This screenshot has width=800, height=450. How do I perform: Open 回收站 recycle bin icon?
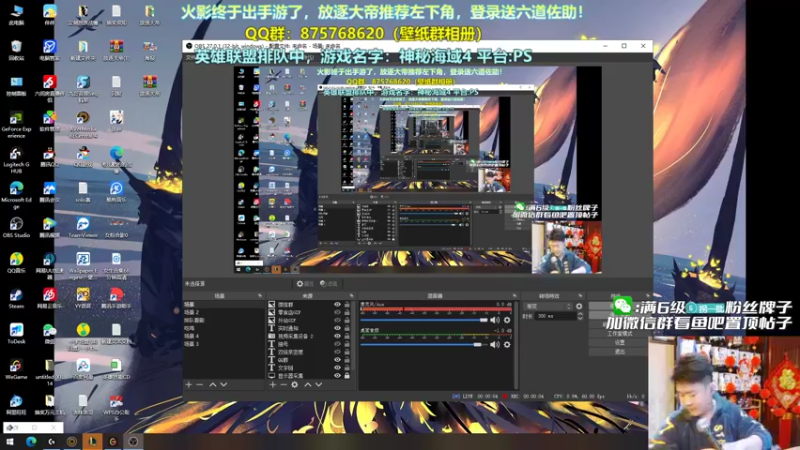click(16, 50)
